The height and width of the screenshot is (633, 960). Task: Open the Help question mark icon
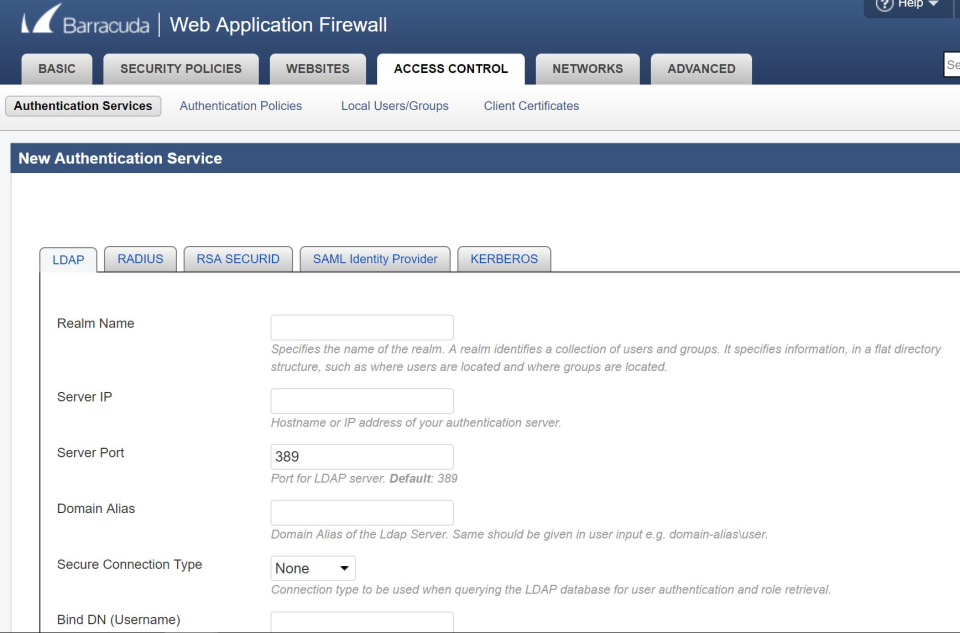coord(885,5)
